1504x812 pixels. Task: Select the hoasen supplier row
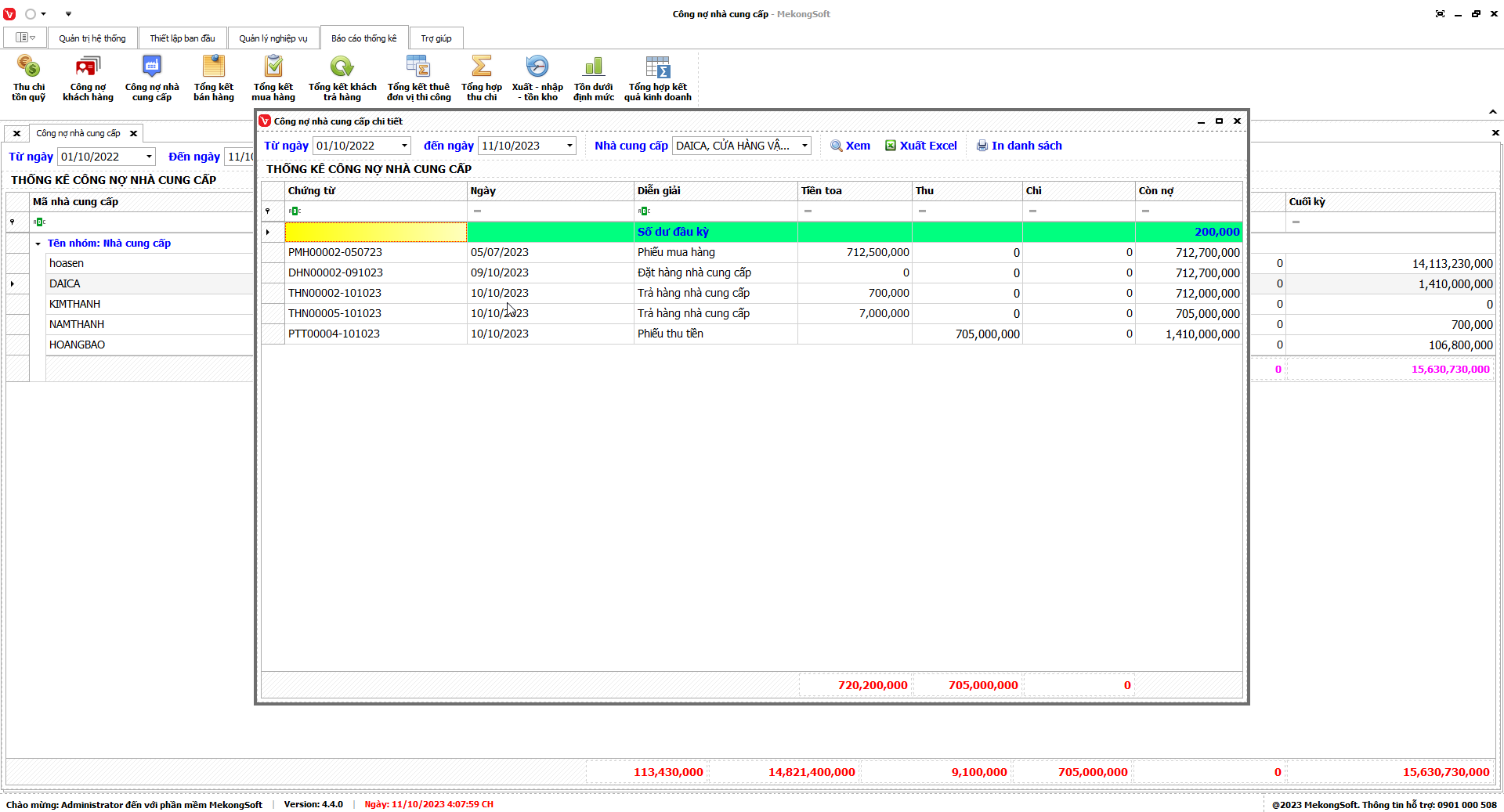67,264
